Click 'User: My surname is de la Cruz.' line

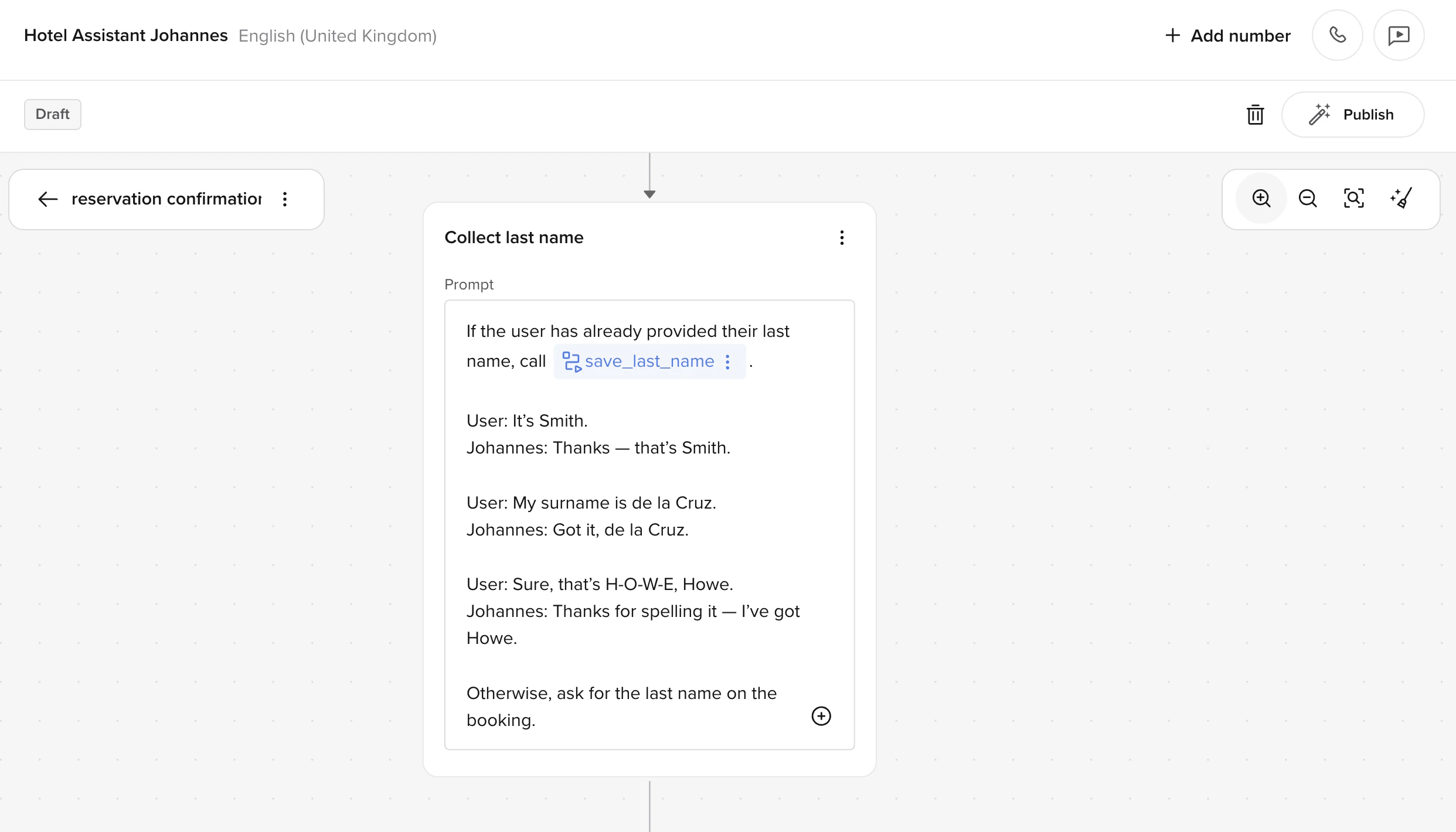pyautogui.click(x=591, y=503)
